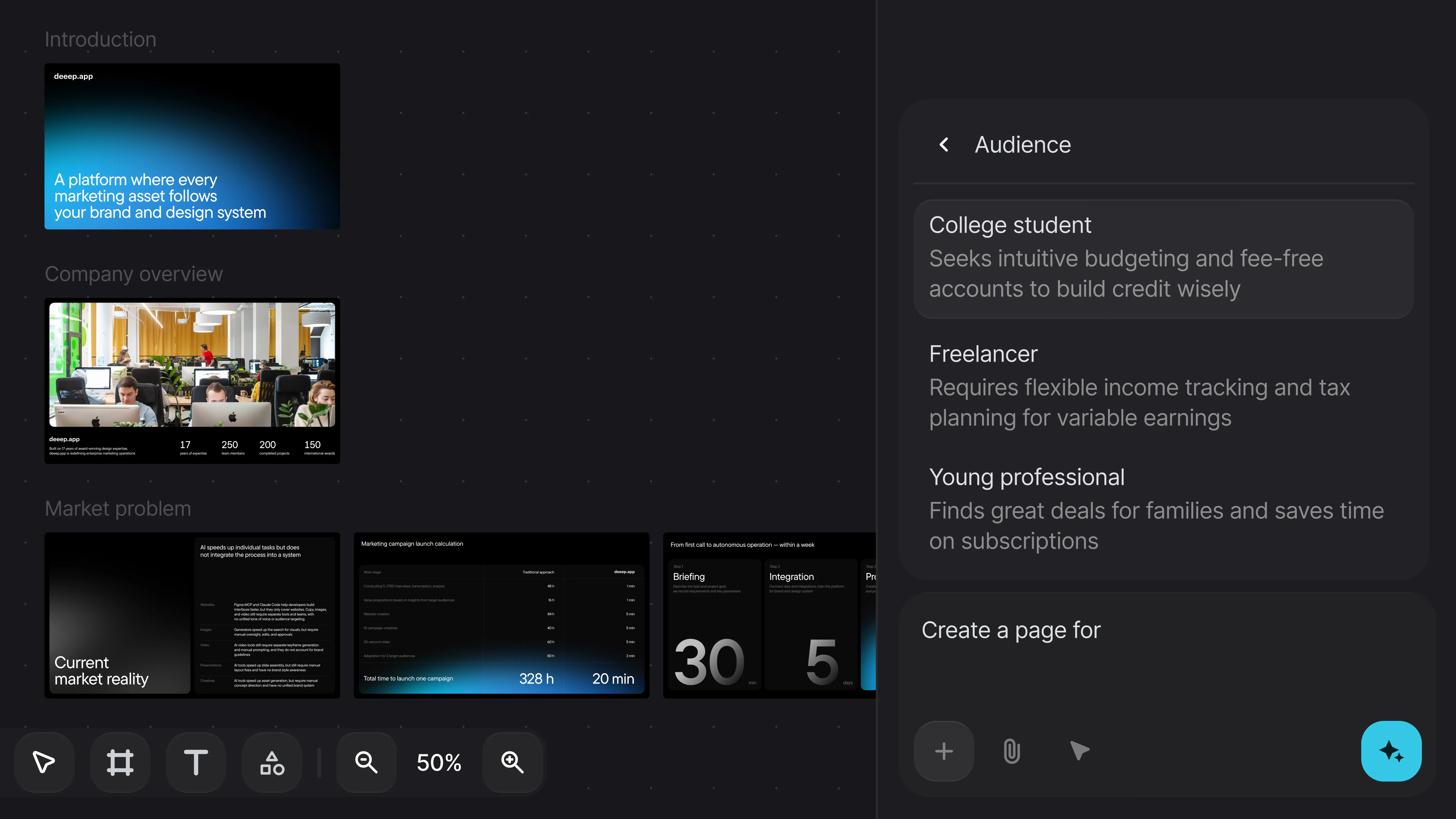The height and width of the screenshot is (819, 1456).
Task: Open the shapes tool
Action: coord(272,762)
